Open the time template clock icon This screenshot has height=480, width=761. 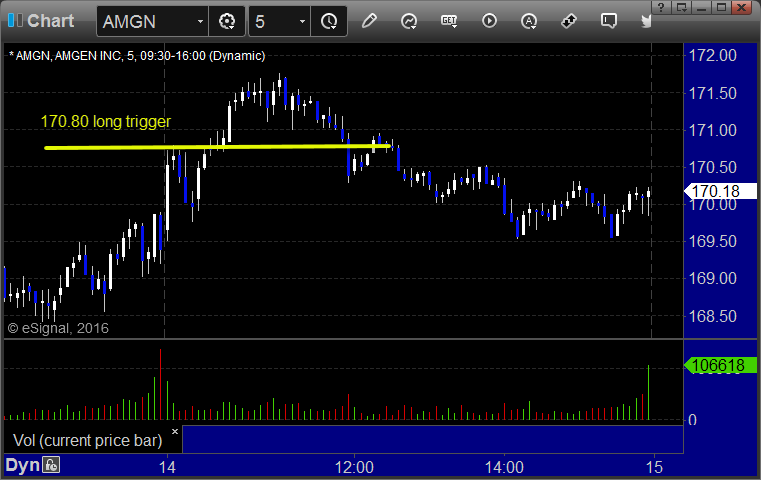click(x=329, y=21)
